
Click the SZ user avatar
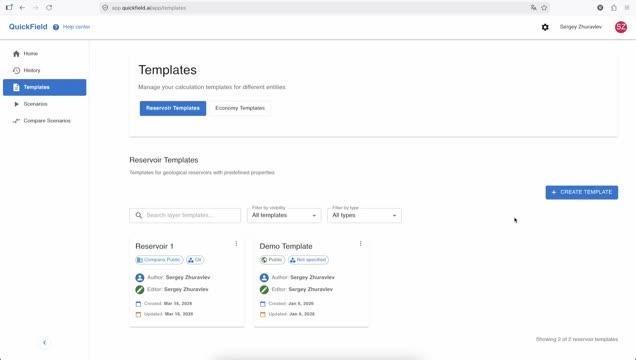tap(621, 27)
